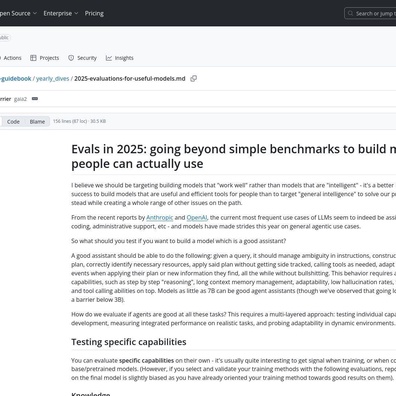Copy file path with the copy icon

click(193, 79)
